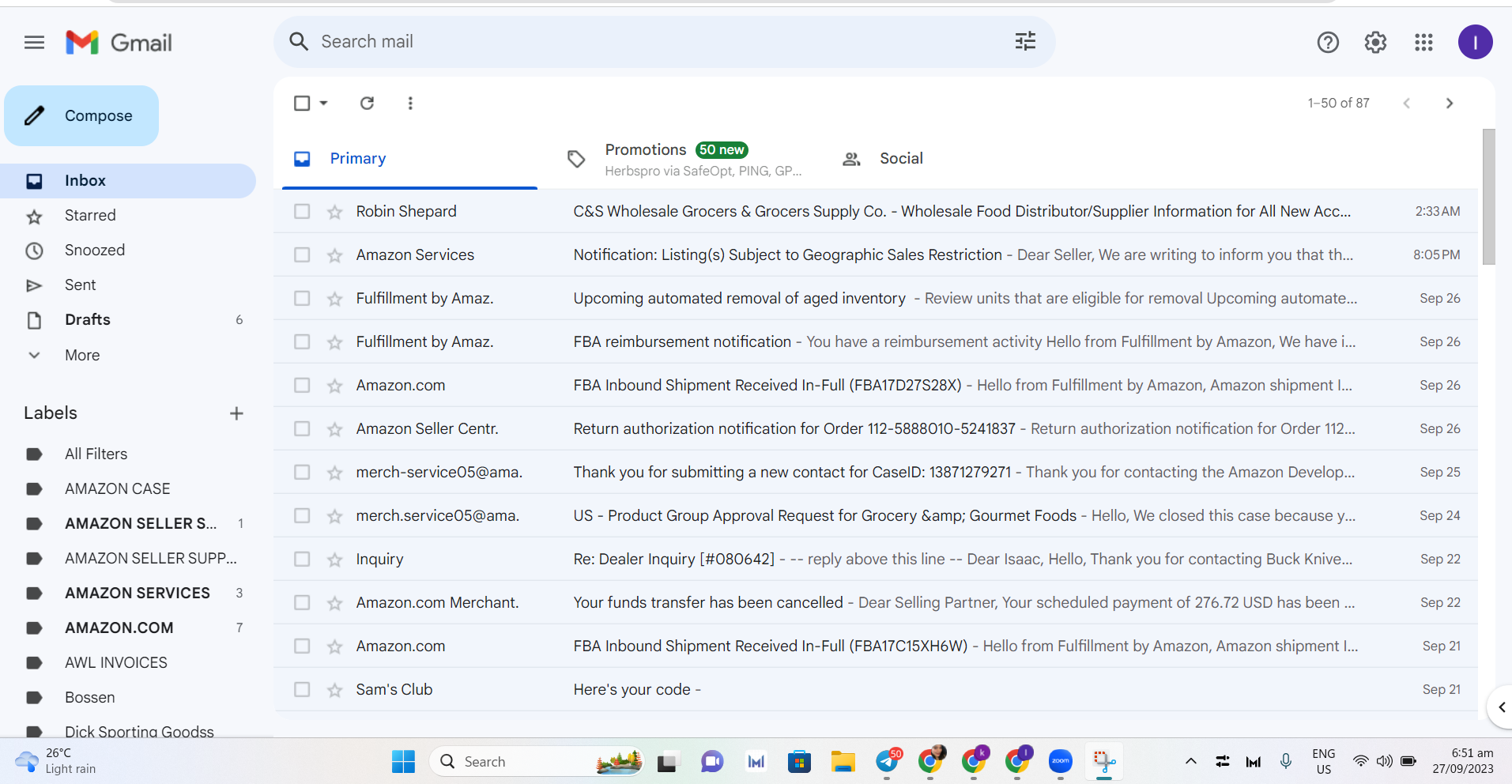Refresh the inbox
This screenshot has width=1512, height=784.
click(367, 103)
